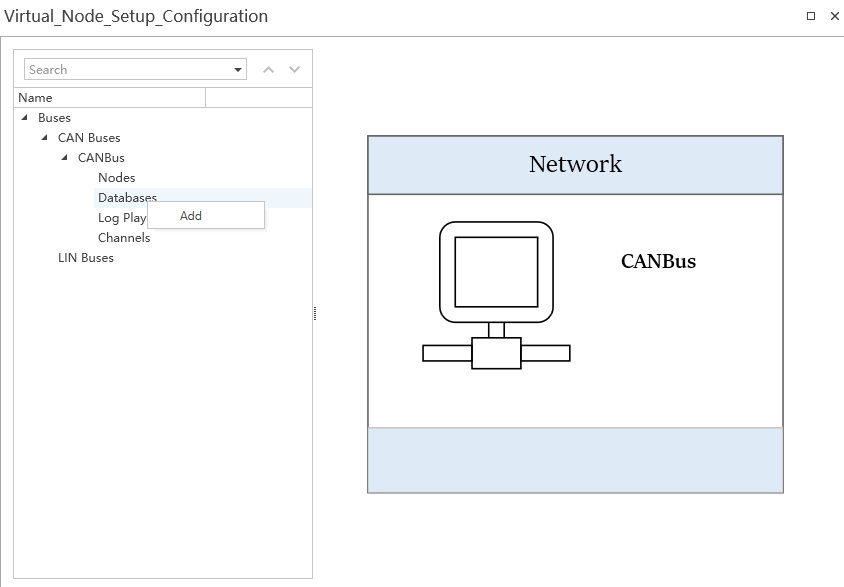Select the Databases tree item

click(x=126, y=197)
